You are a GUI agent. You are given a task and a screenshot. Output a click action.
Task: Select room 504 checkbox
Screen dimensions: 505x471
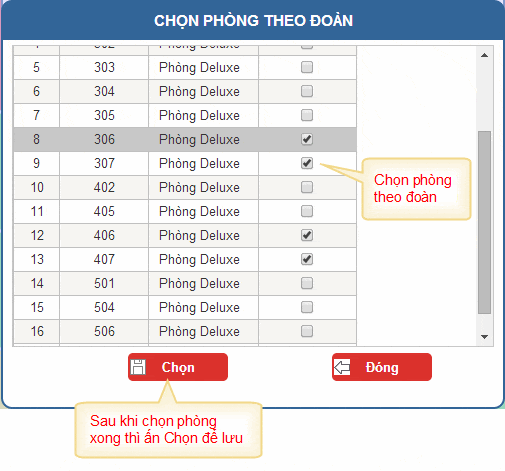(x=307, y=307)
